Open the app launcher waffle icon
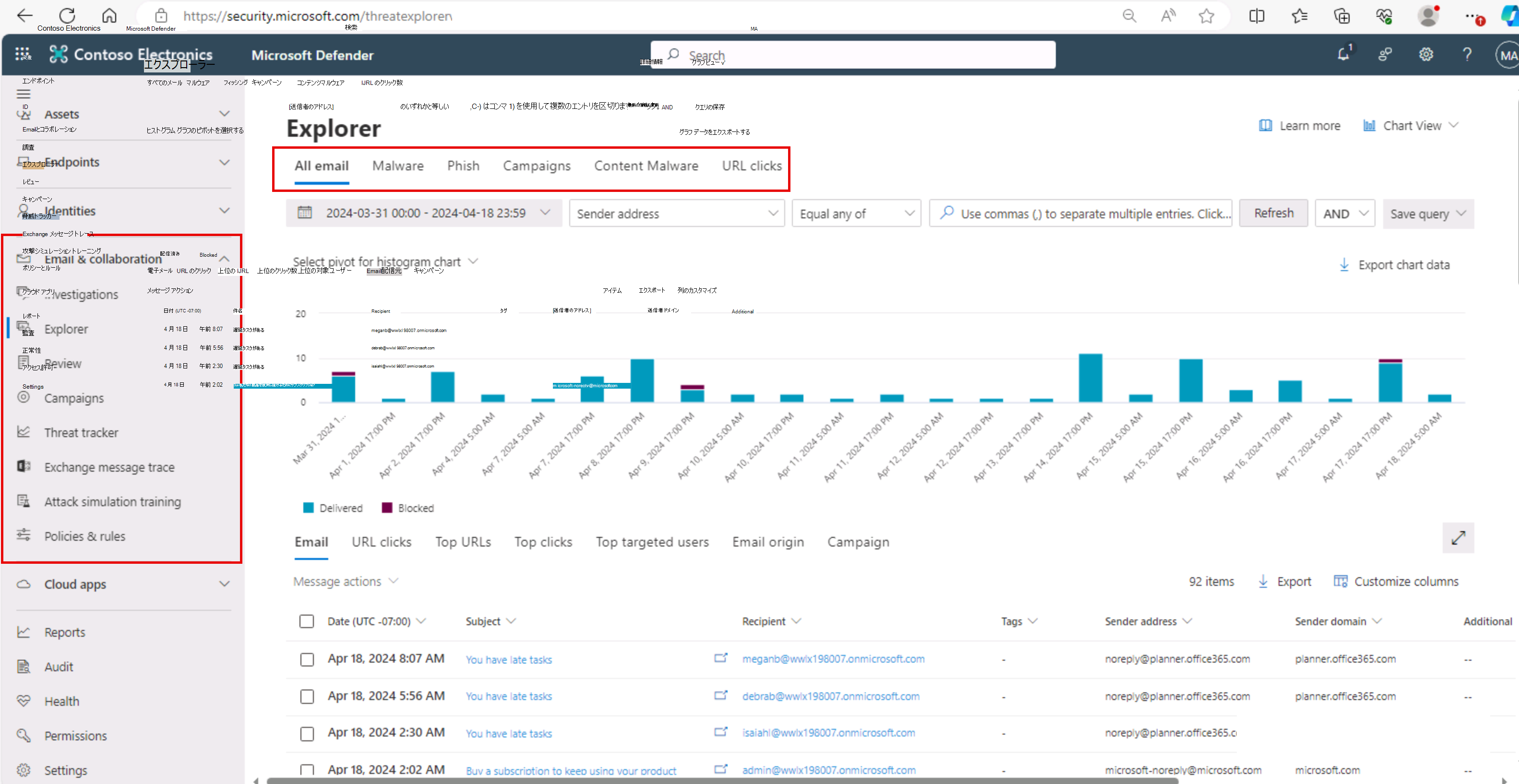The height and width of the screenshot is (784, 1519). click(23, 54)
